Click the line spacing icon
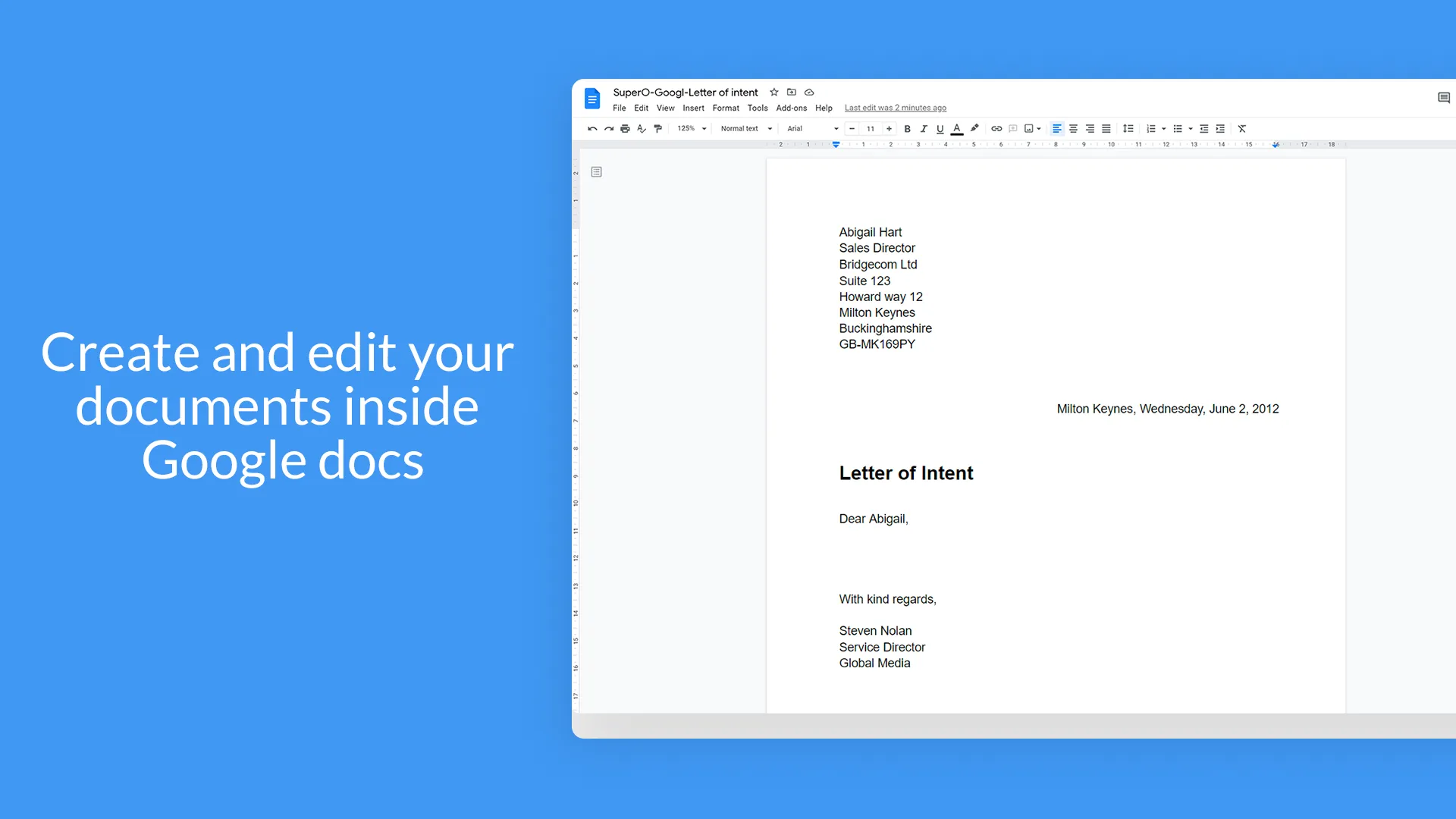This screenshot has width=1456, height=819. (1128, 129)
